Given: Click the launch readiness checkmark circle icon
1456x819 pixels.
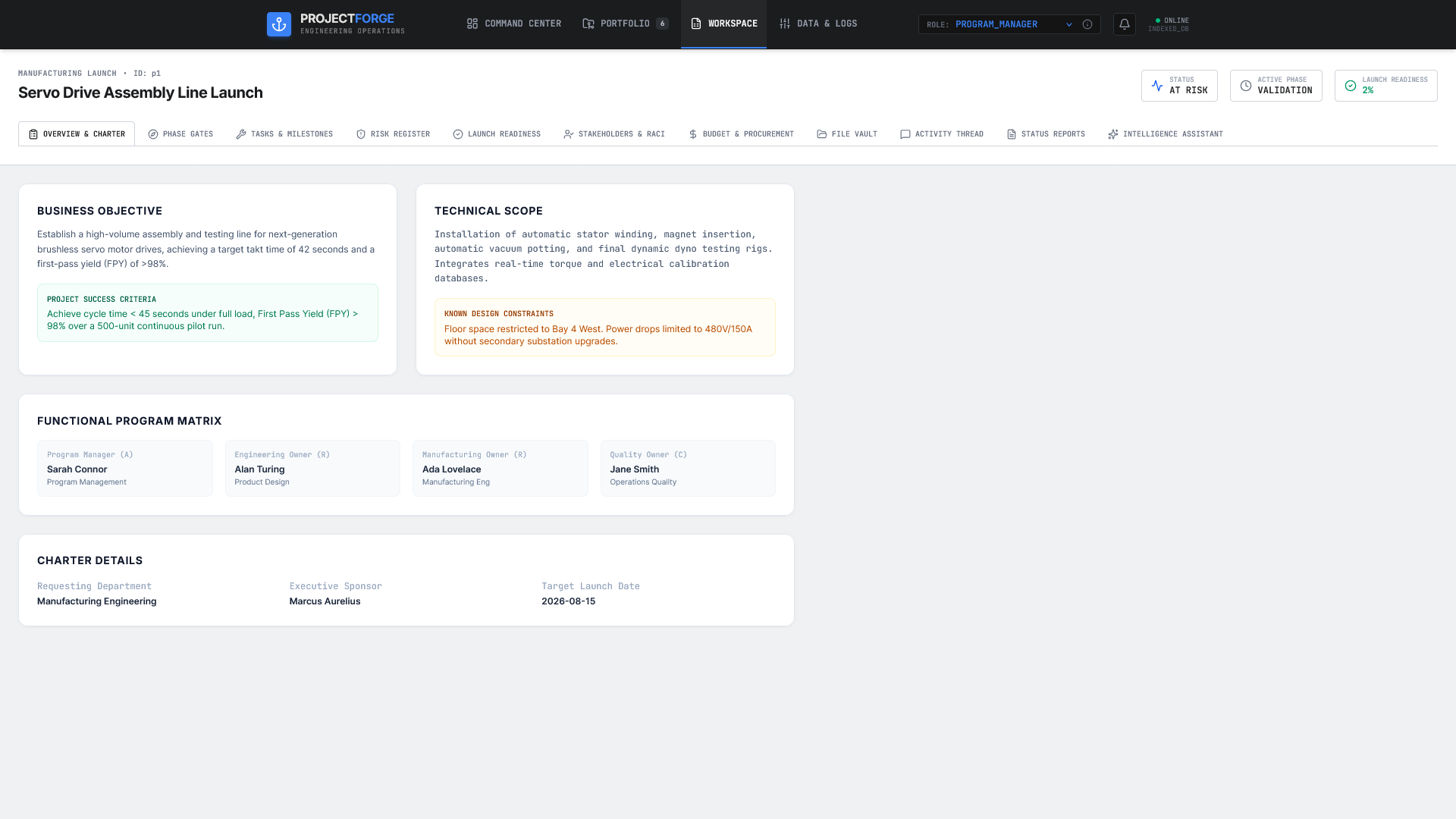Looking at the screenshot, I should click(x=1351, y=86).
